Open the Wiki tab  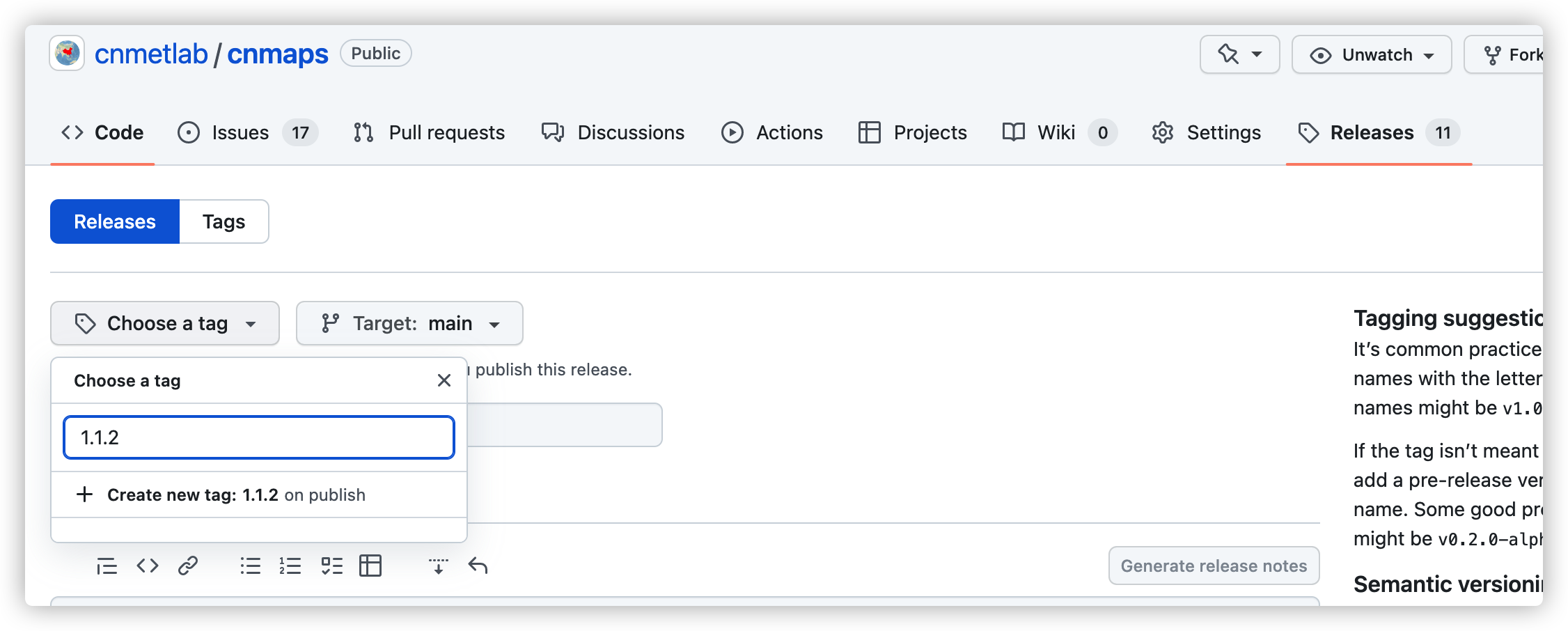click(1059, 132)
